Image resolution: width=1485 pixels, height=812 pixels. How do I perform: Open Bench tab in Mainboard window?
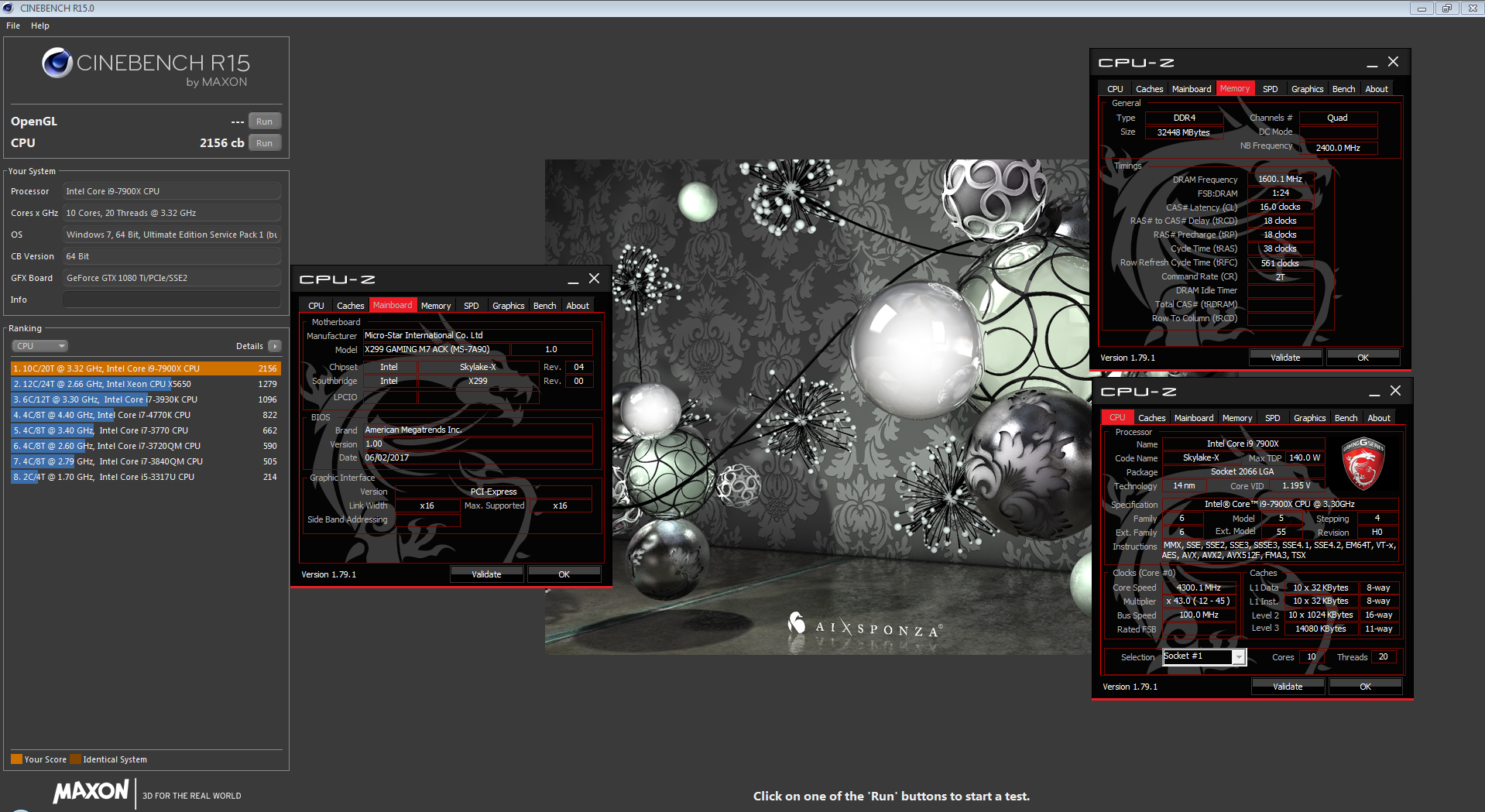(x=545, y=306)
